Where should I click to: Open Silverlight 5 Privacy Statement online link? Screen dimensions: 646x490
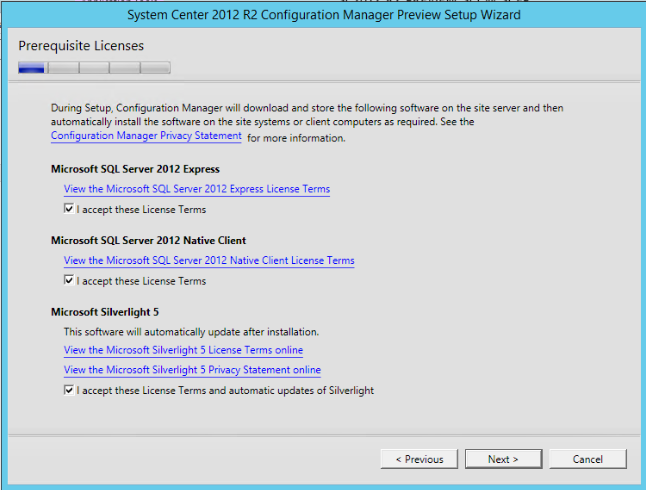pyautogui.click(x=192, y=370)
